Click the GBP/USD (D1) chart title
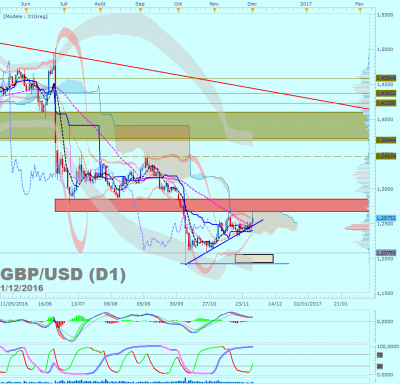Viewport: 400px width, 384px height. pyautogui.click(x=63, y=275)
